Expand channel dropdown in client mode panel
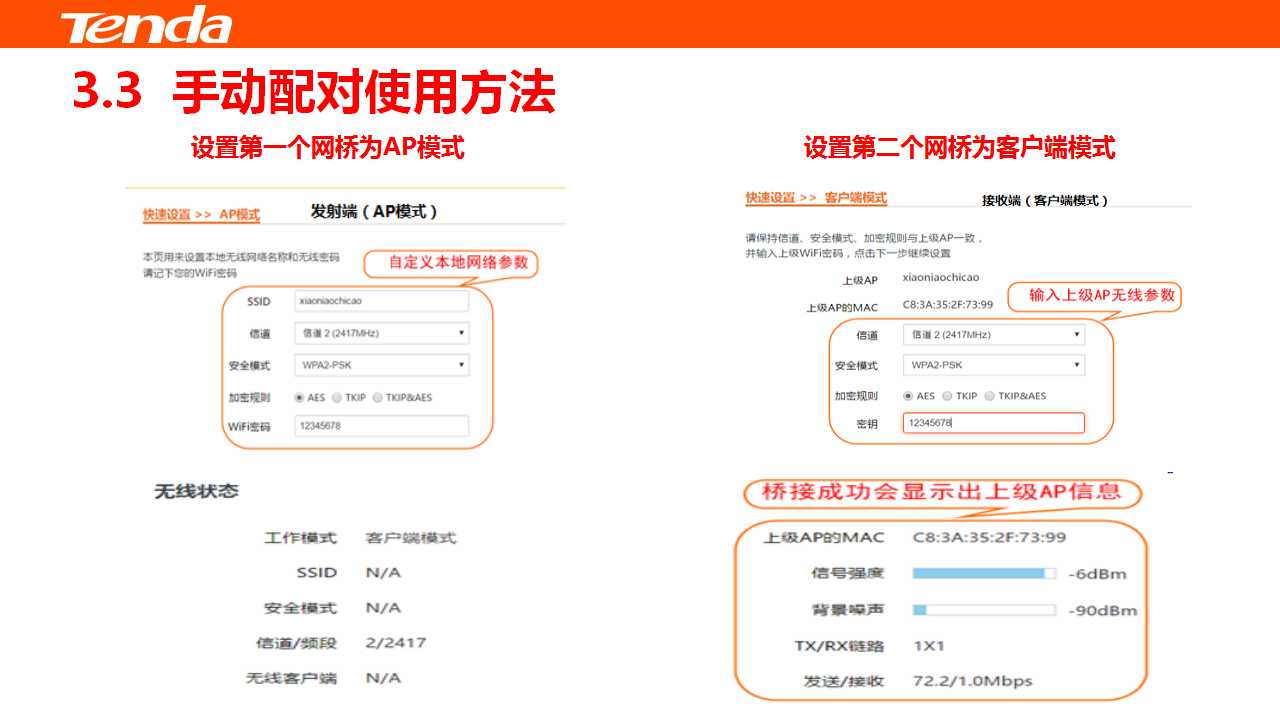 993,335
